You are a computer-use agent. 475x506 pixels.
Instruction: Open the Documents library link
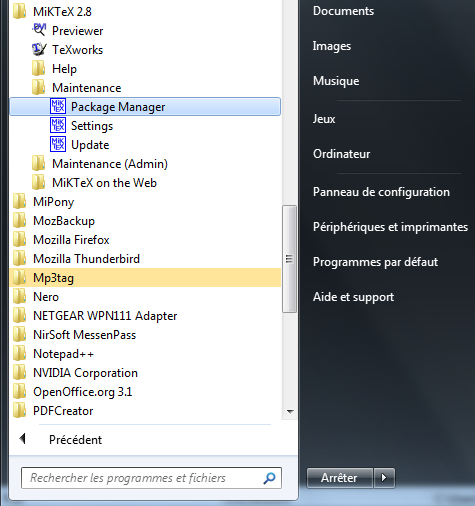pos(343,11)
